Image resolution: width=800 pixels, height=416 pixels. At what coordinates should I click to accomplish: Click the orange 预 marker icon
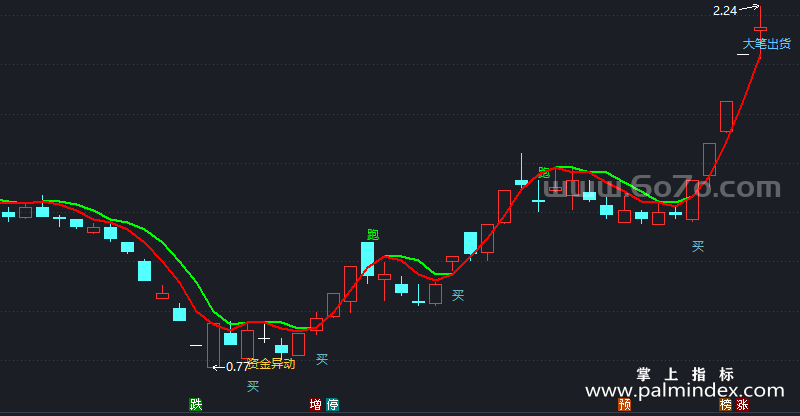624,404
